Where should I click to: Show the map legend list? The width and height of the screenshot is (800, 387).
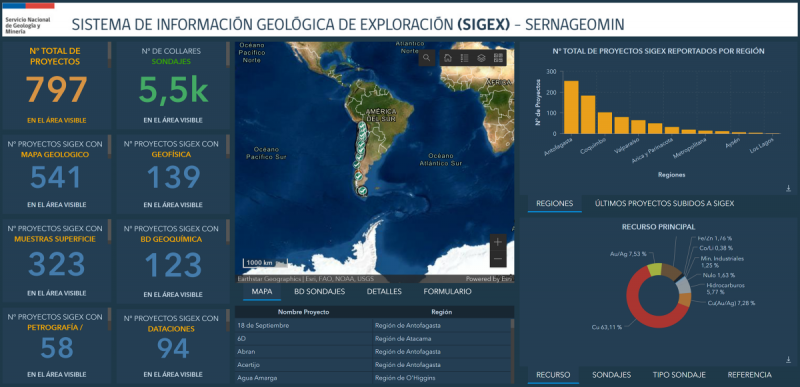point(464,58)
